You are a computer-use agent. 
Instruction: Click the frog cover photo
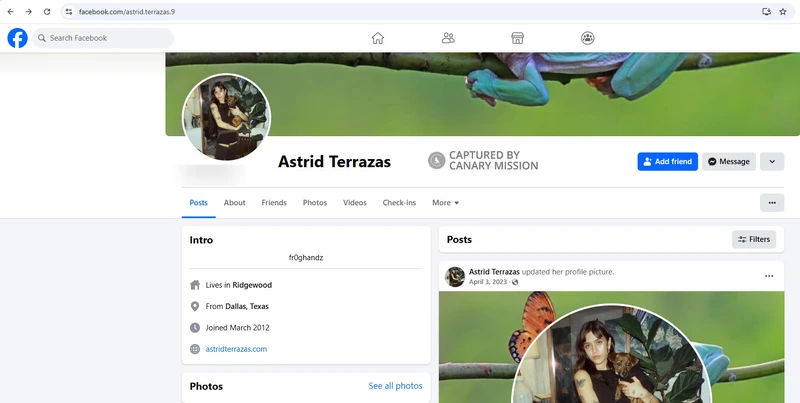click(482, 94)
